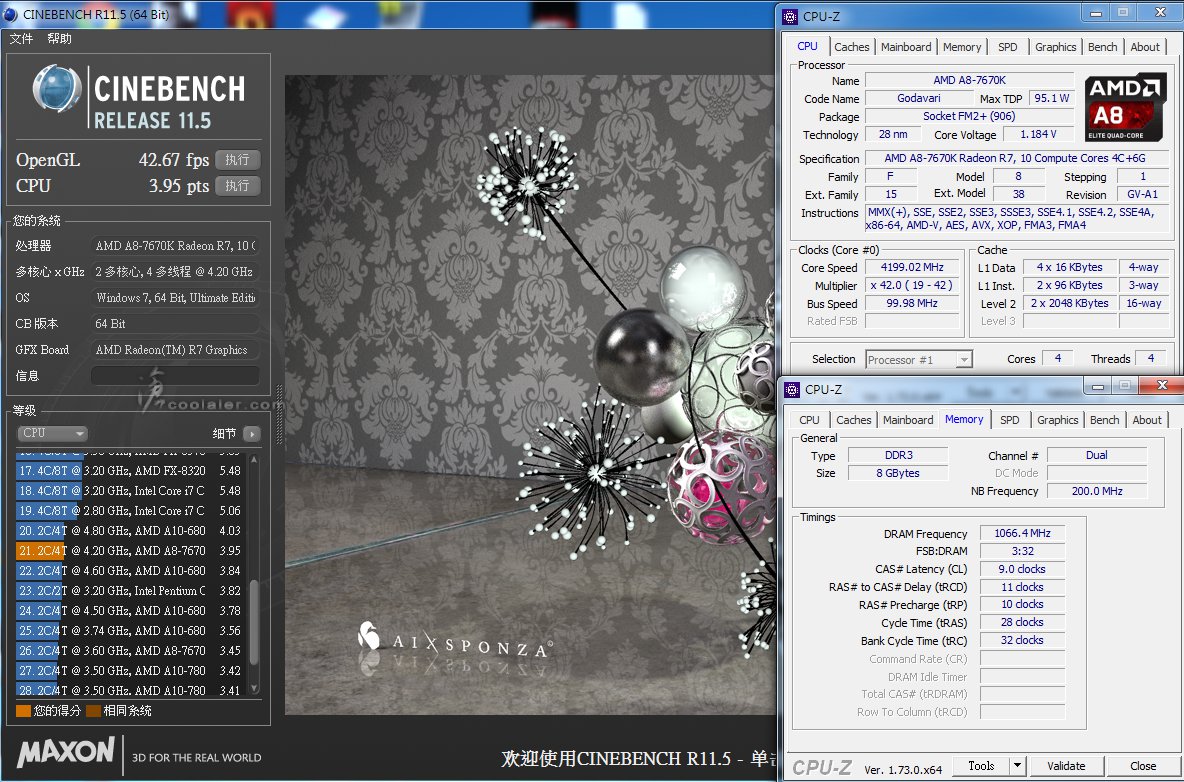Viewport: 1184px width, 782px height.
Task: Click the Validate button in CPU-Z
Action: 1066,765
